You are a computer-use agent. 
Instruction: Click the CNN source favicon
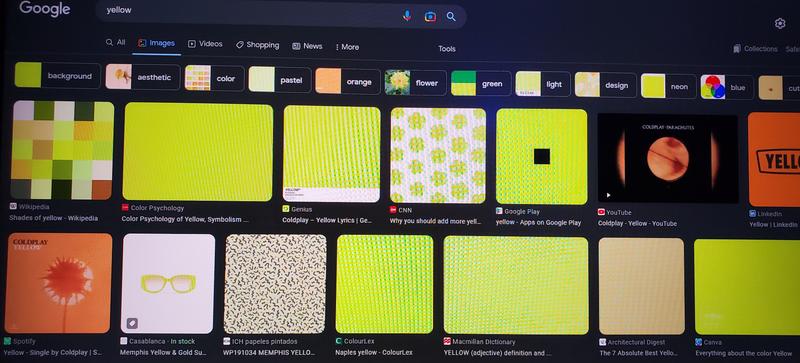(x=393, y=209)
